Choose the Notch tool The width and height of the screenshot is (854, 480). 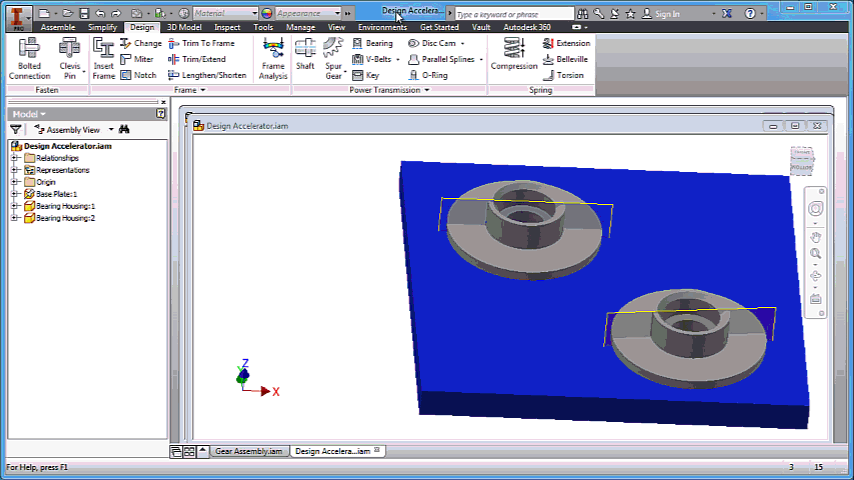(x=138, y=75)
